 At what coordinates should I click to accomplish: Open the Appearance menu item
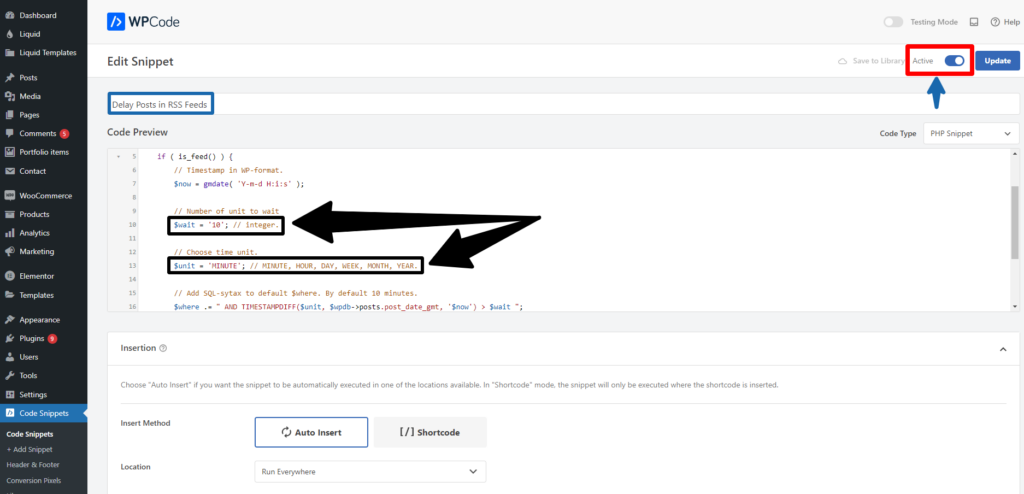pyautogui.click(x=39, y=320)
